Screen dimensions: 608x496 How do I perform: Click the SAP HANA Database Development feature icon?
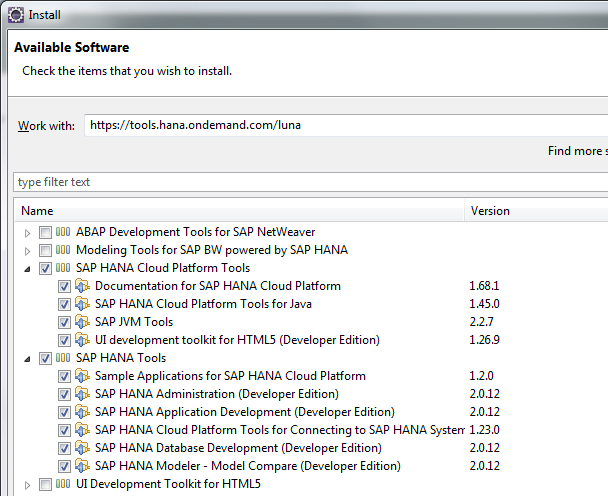[x=83, y=448]
